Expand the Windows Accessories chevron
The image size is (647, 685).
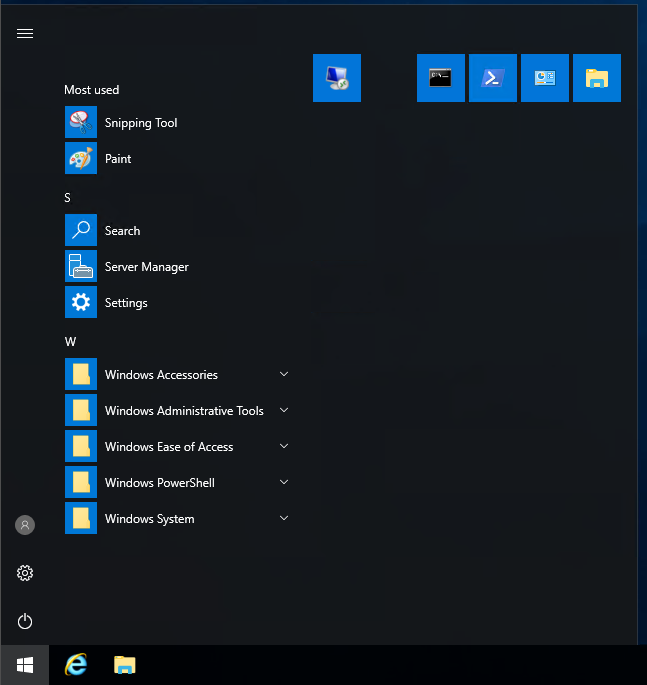point(284,374)
